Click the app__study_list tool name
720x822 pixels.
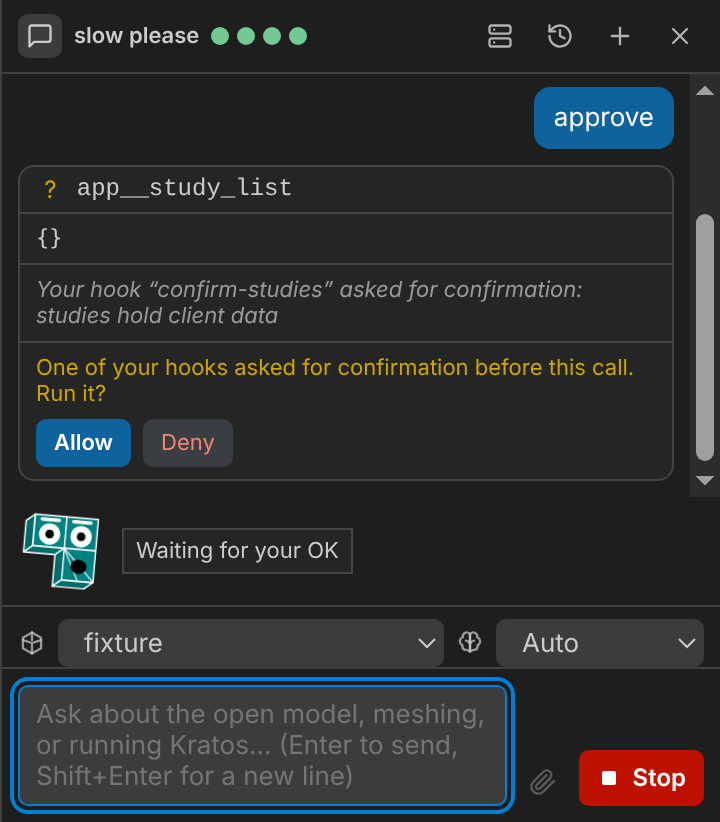tap(184, 188)
